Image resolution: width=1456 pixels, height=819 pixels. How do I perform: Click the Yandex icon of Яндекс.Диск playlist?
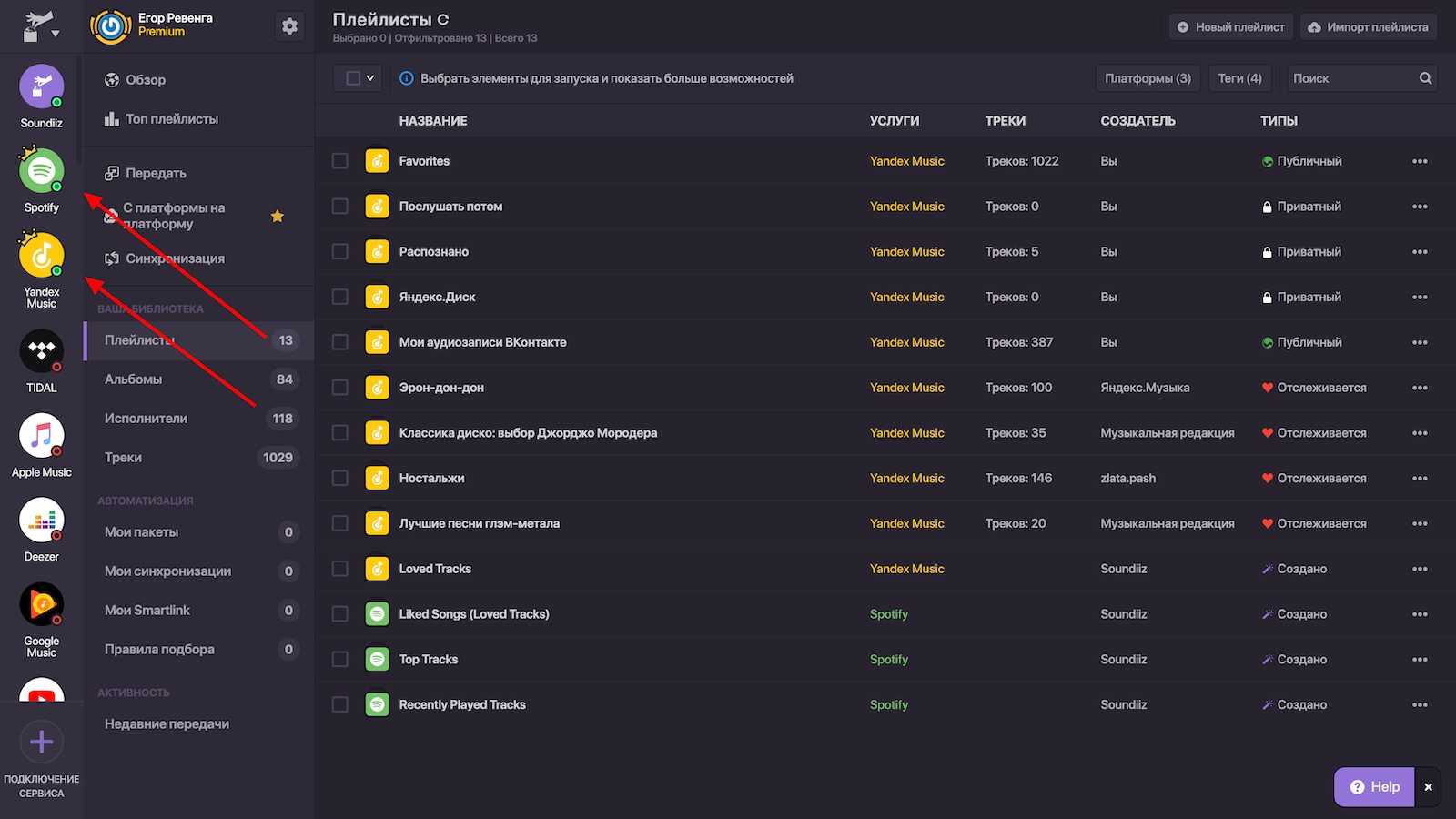point(377,297)
